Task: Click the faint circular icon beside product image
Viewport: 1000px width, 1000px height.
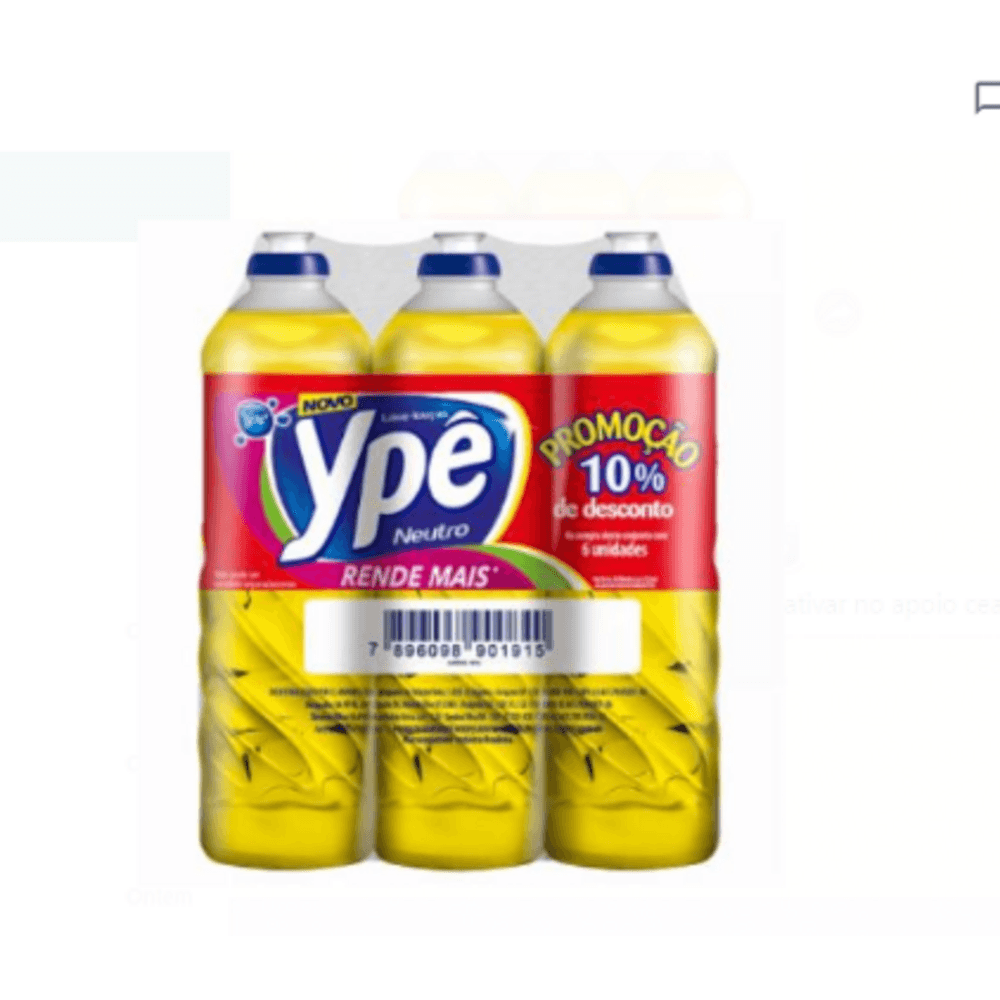Action: (837, 312)
